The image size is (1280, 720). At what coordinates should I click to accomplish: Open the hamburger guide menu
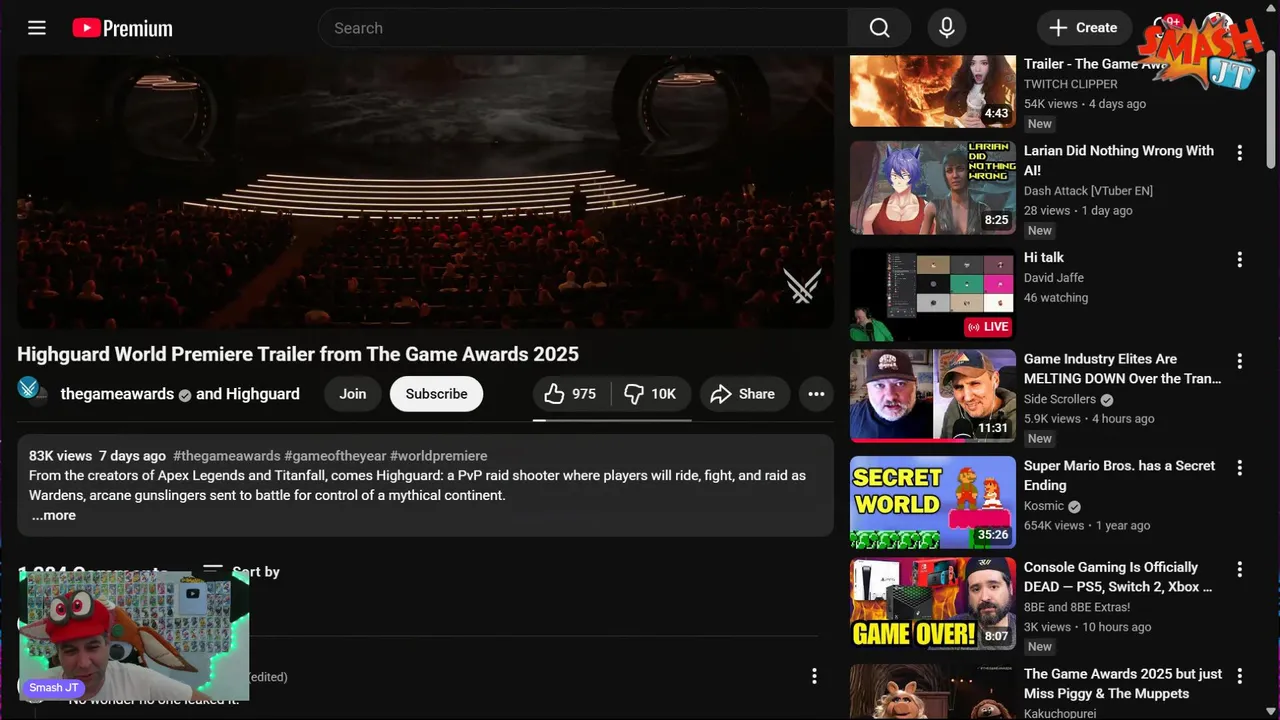pos(37,28)
